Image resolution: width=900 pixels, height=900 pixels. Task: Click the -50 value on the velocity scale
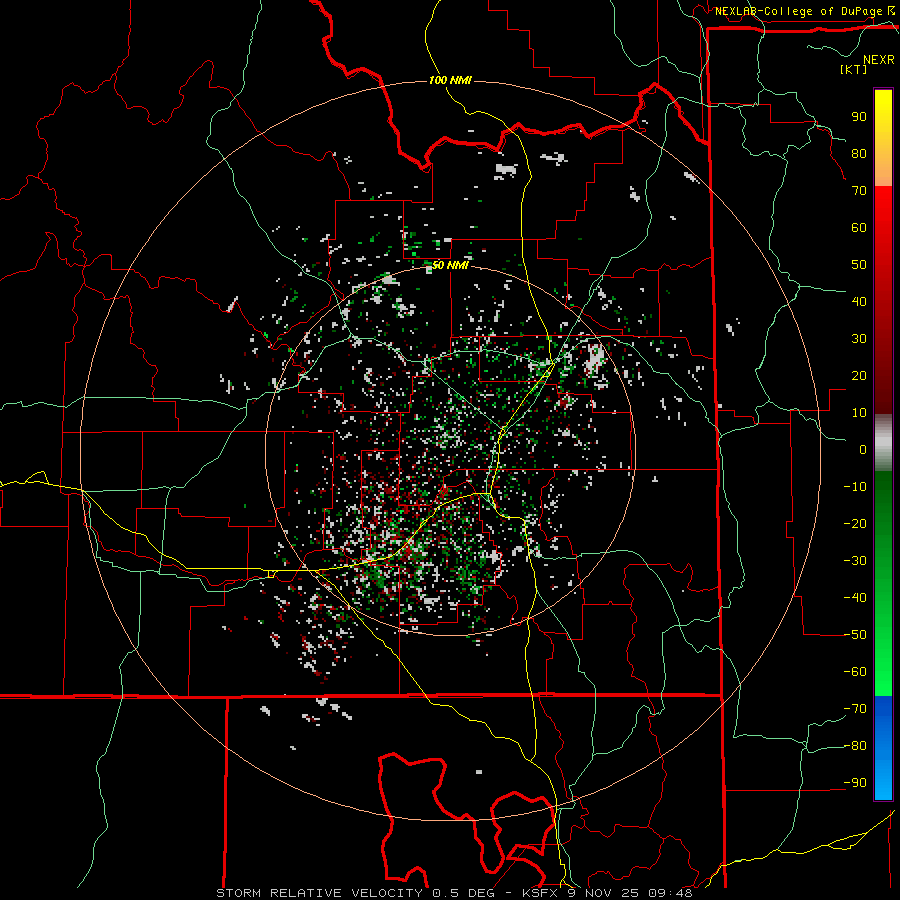click(x=855, y=635)
